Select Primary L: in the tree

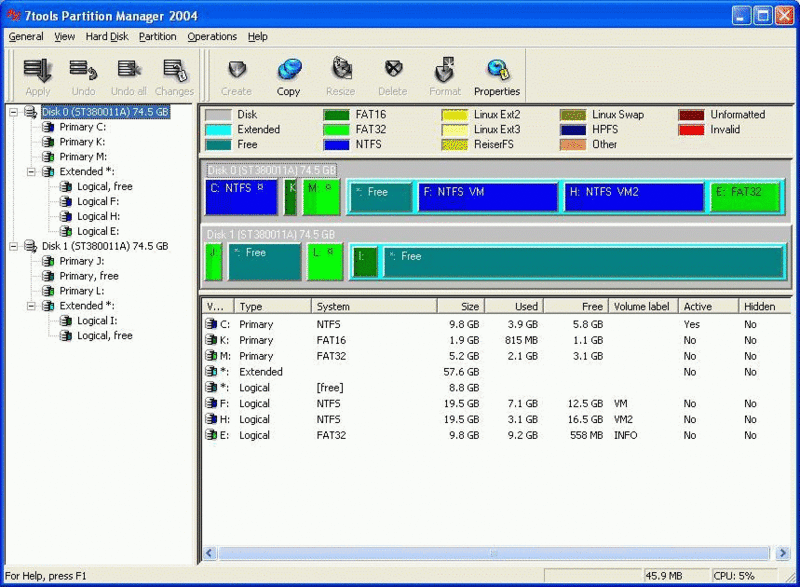pos(82,291)
